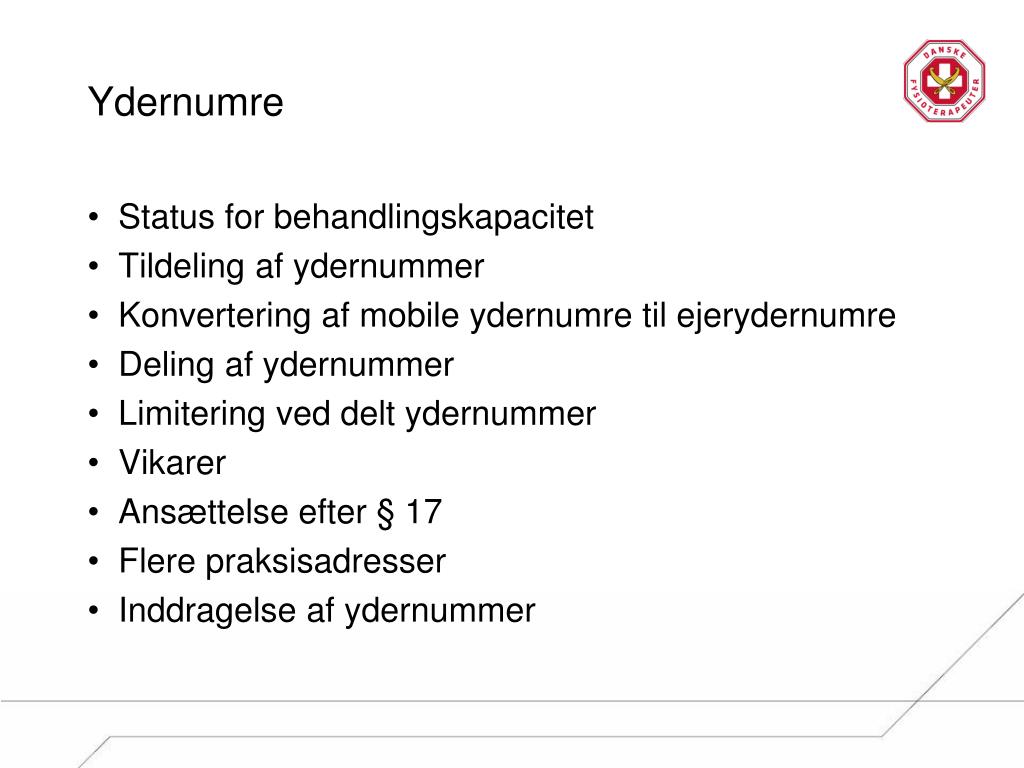Click the word praksisadresser

click(326, 562)
